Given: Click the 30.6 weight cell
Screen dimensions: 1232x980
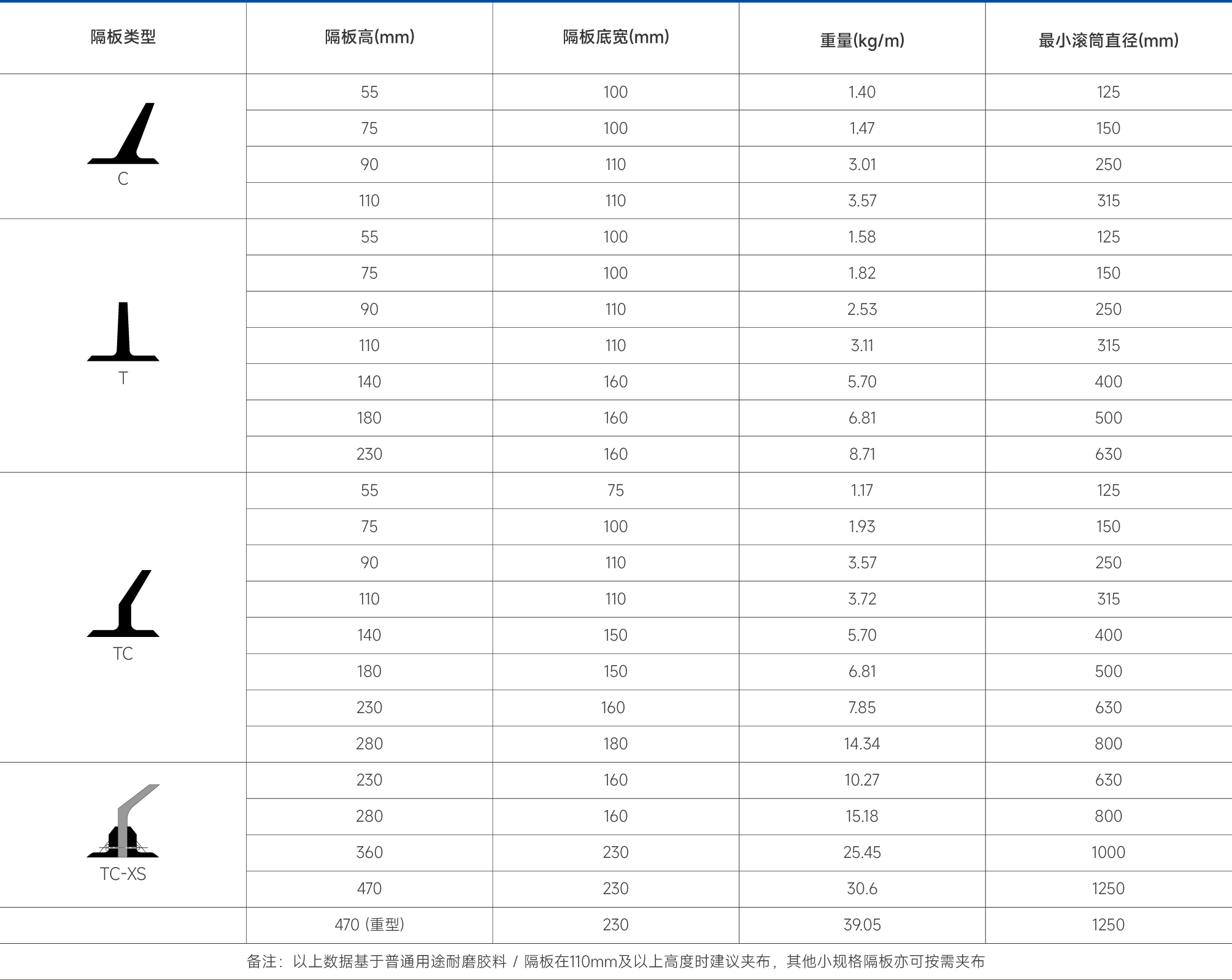Looking at the screenshot, I should click(862, 889).
